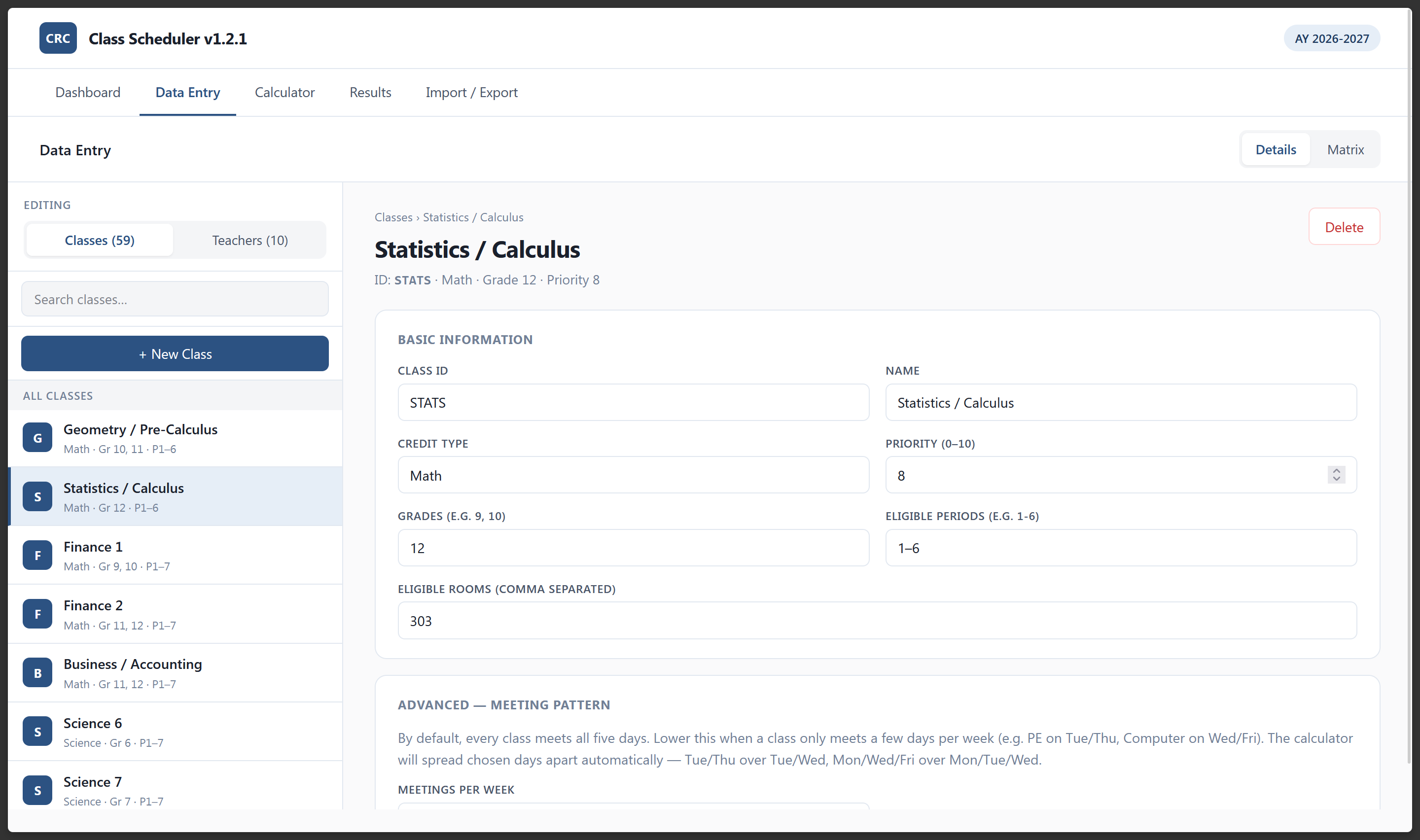Click the F avatar for Finance 1
Screen dimensions: 1420x840
[x=37, y=555]
